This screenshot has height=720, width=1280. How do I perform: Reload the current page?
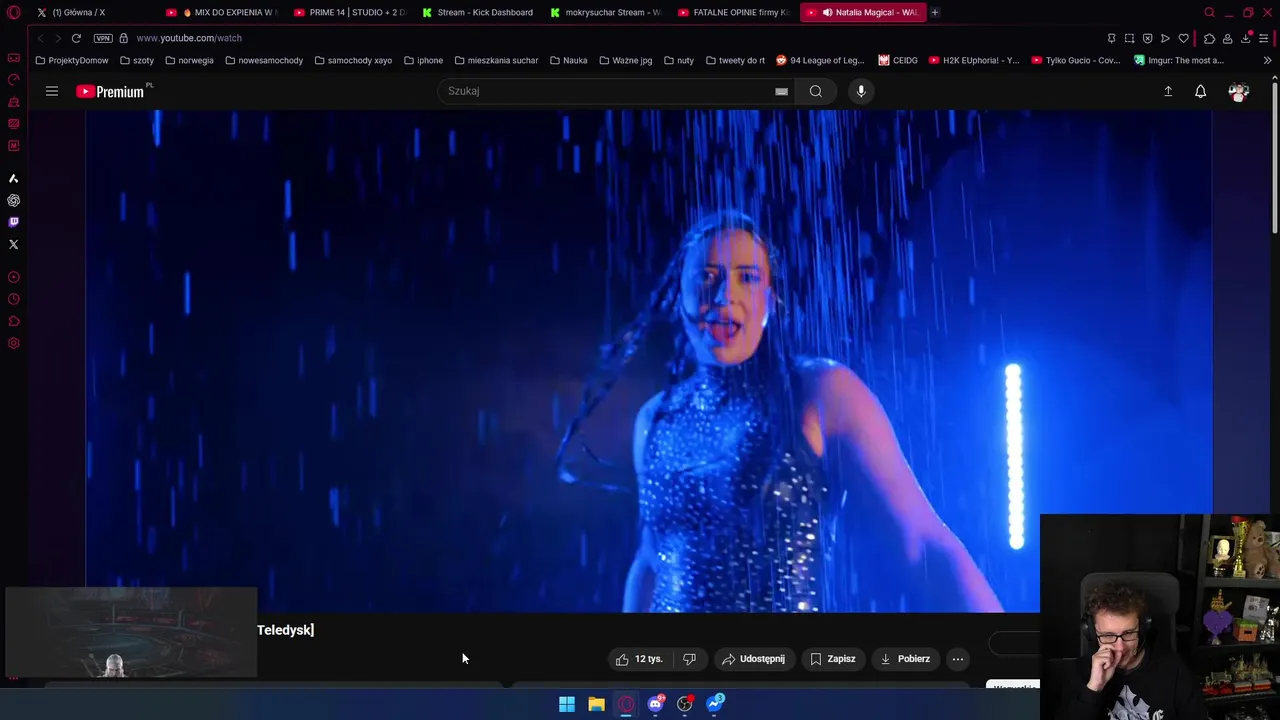(x=76, y=38)
